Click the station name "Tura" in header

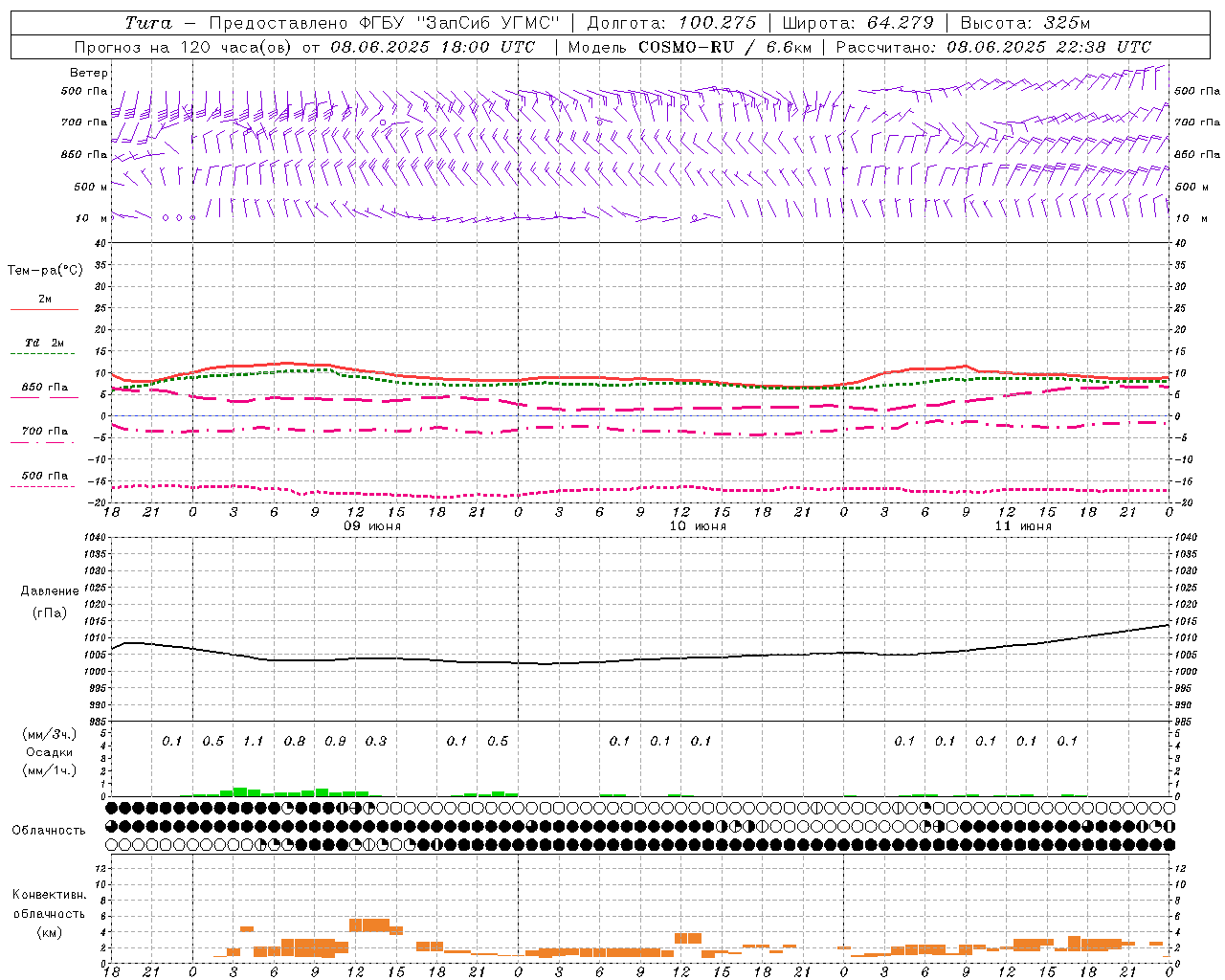click(x=148, y=23)
